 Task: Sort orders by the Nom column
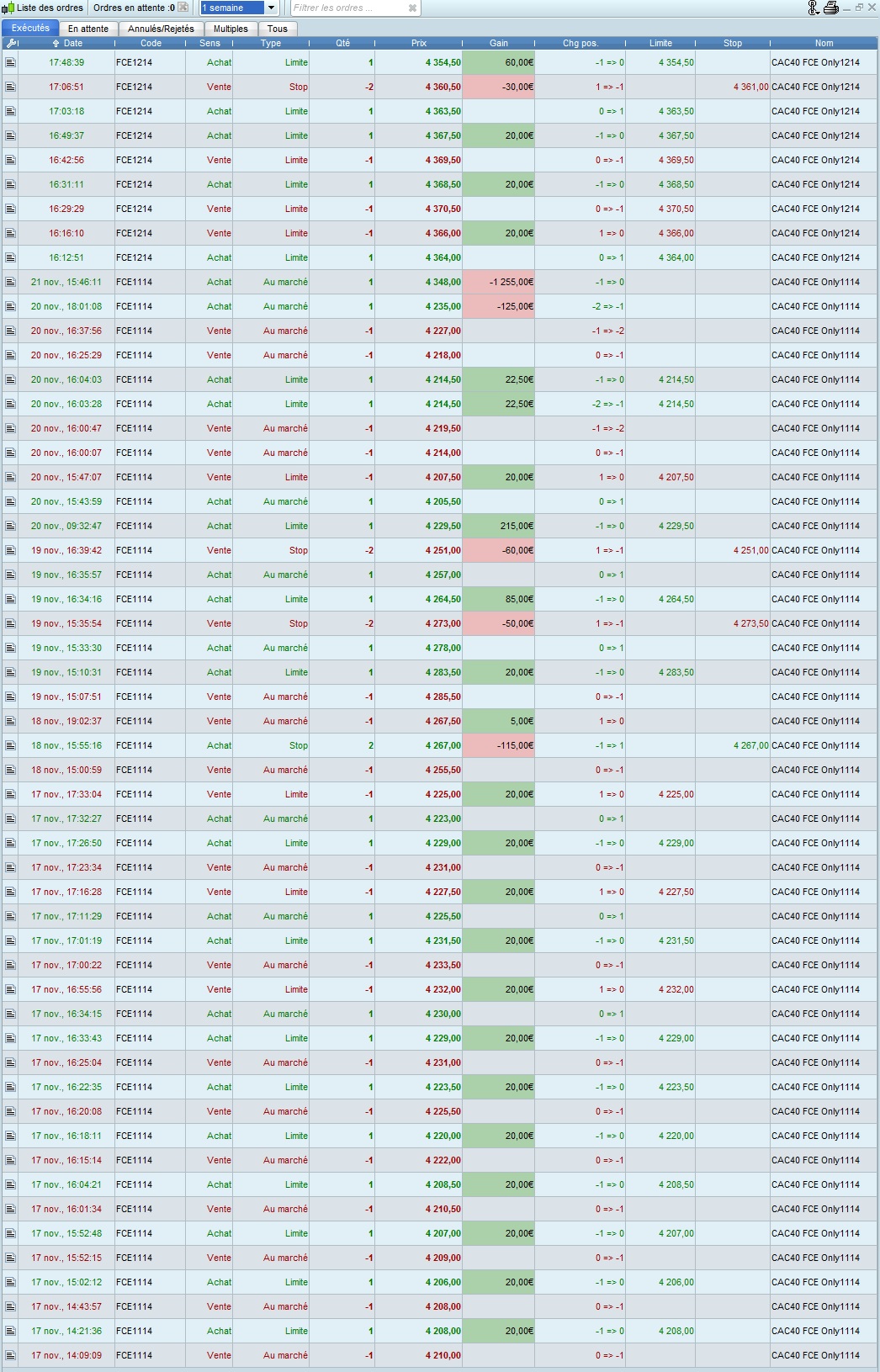point(824,43)
